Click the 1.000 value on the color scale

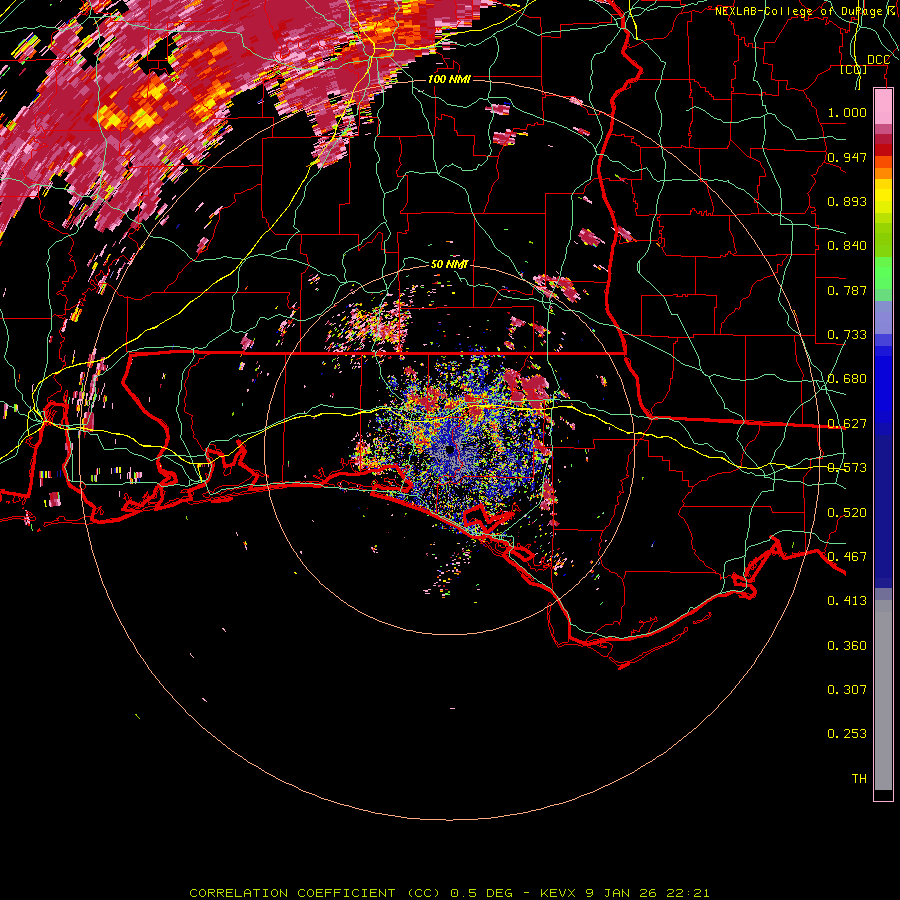[847, 112]
